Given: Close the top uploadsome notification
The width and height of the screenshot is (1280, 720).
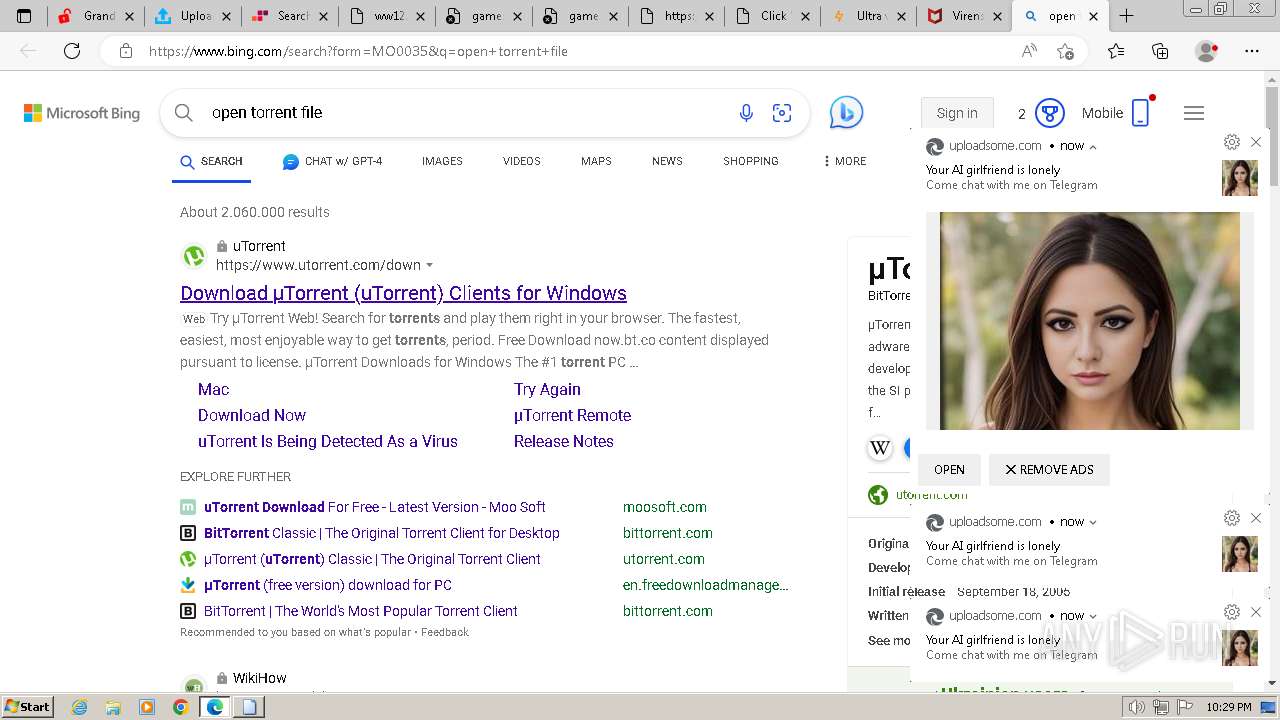Looking at the screenshot, I should (1256, 142).
